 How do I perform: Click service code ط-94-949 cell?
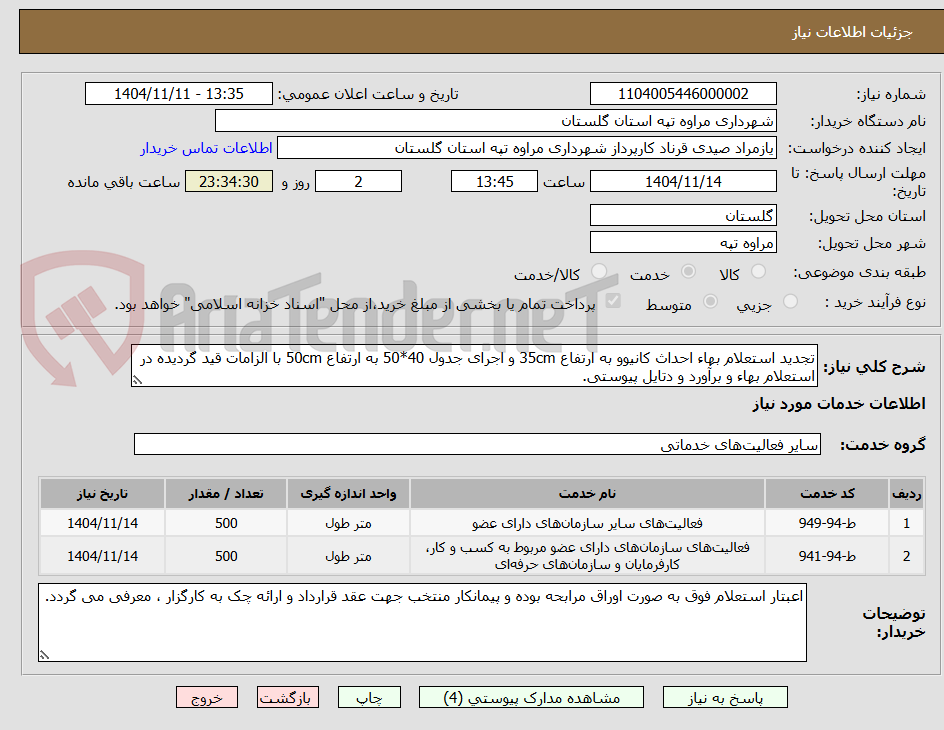click(x=827, y=523)
